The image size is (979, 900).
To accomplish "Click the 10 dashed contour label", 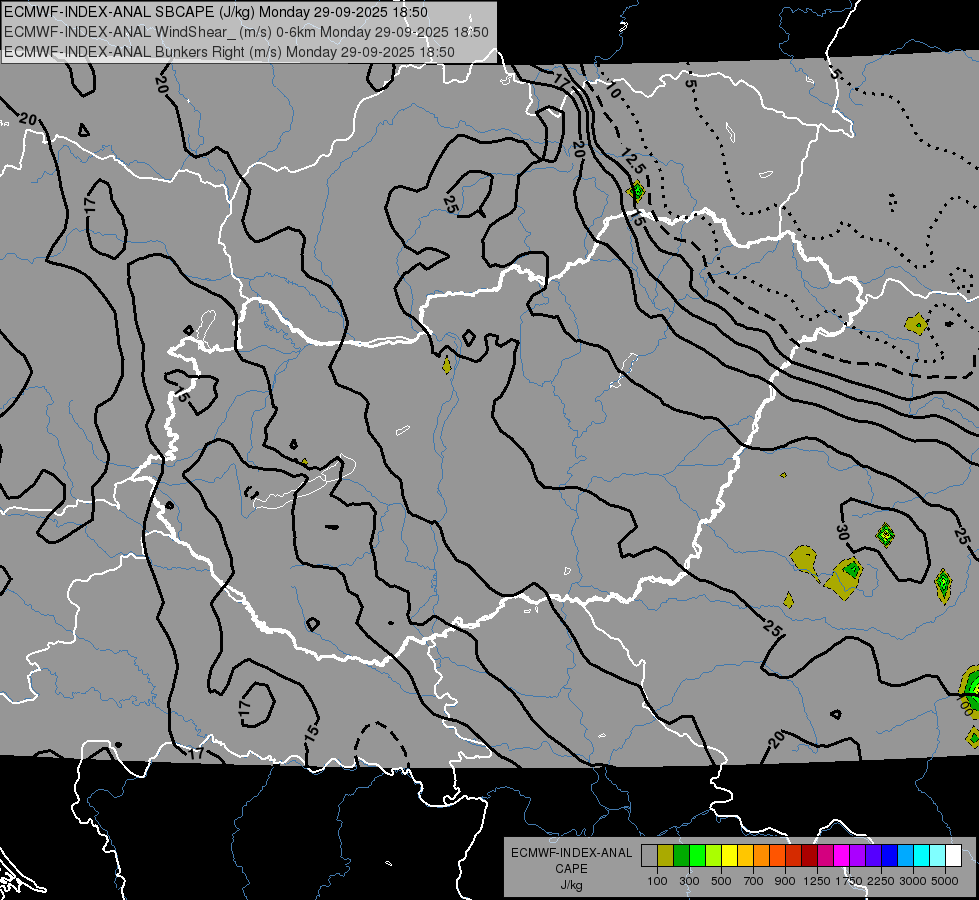I will pyautogui.click(x=613, y=91).
